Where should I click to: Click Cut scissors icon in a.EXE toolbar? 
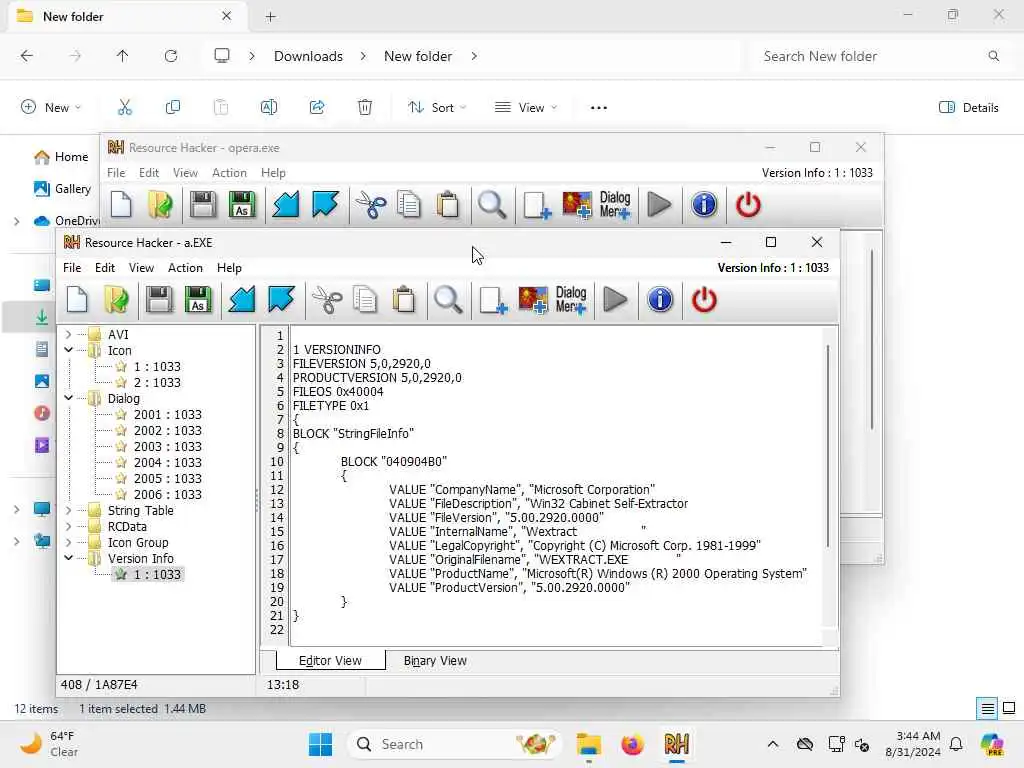click(327, 300)
